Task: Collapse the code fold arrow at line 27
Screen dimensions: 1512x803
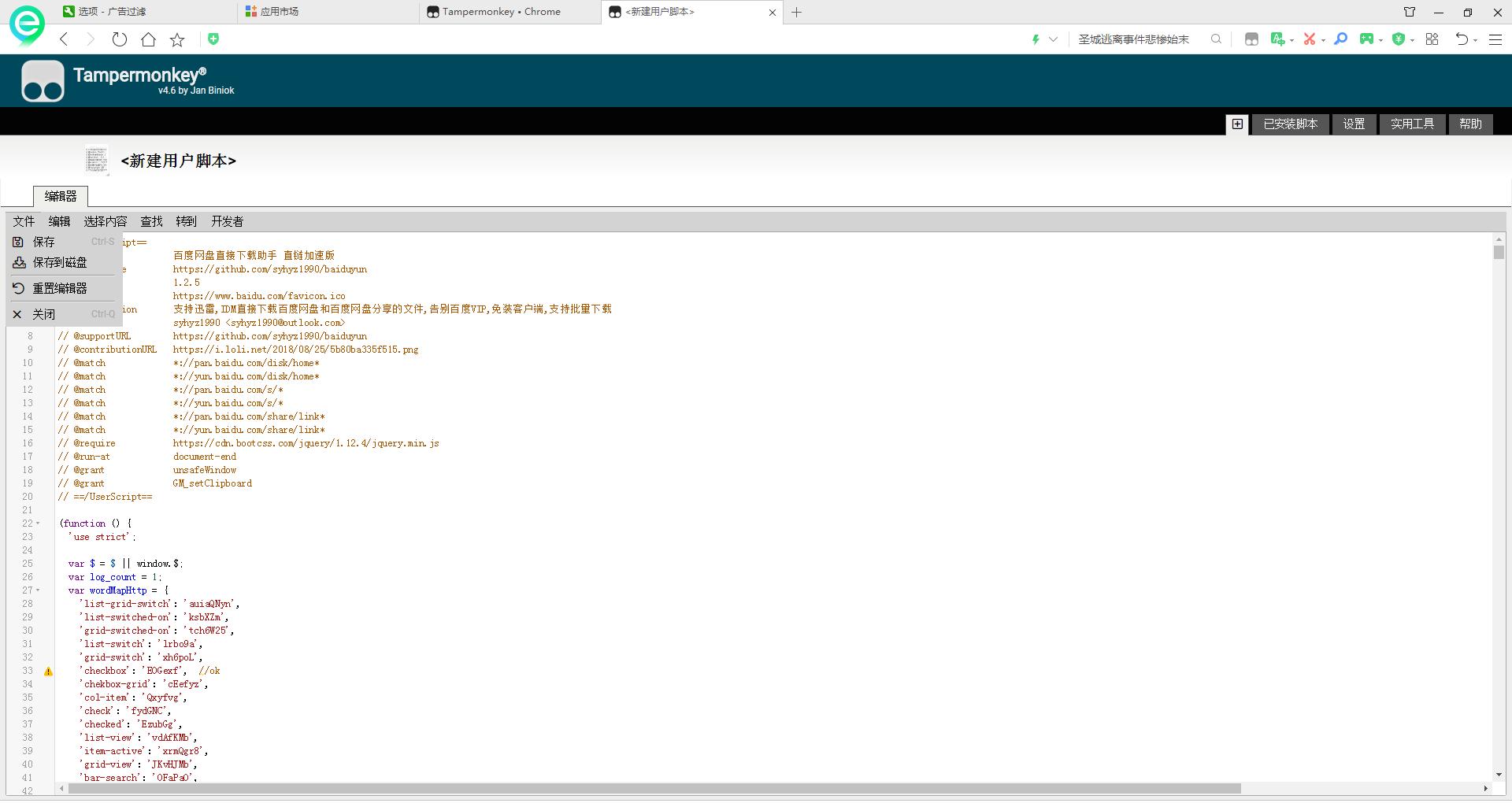Action: [38, 590]
